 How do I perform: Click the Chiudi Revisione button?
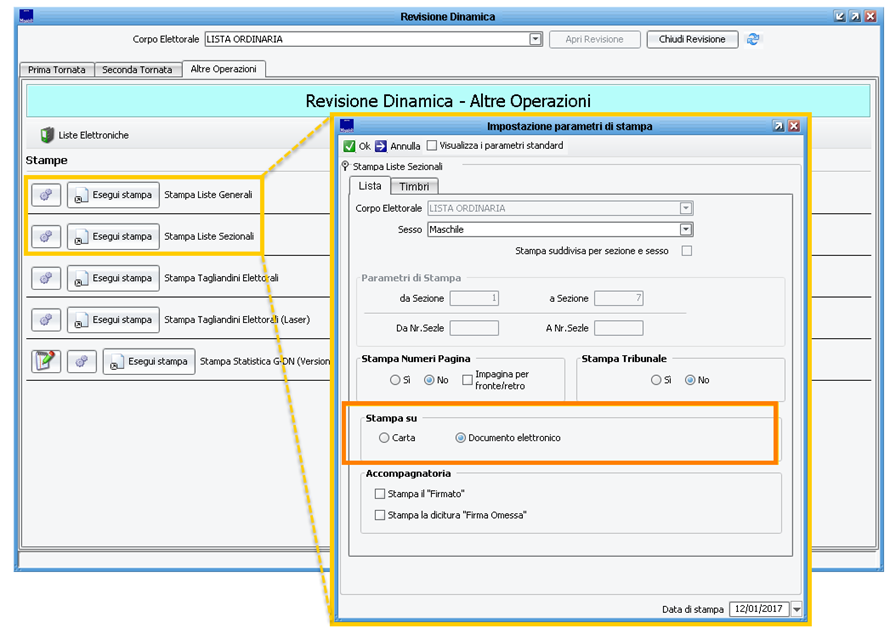click(692, 39)
